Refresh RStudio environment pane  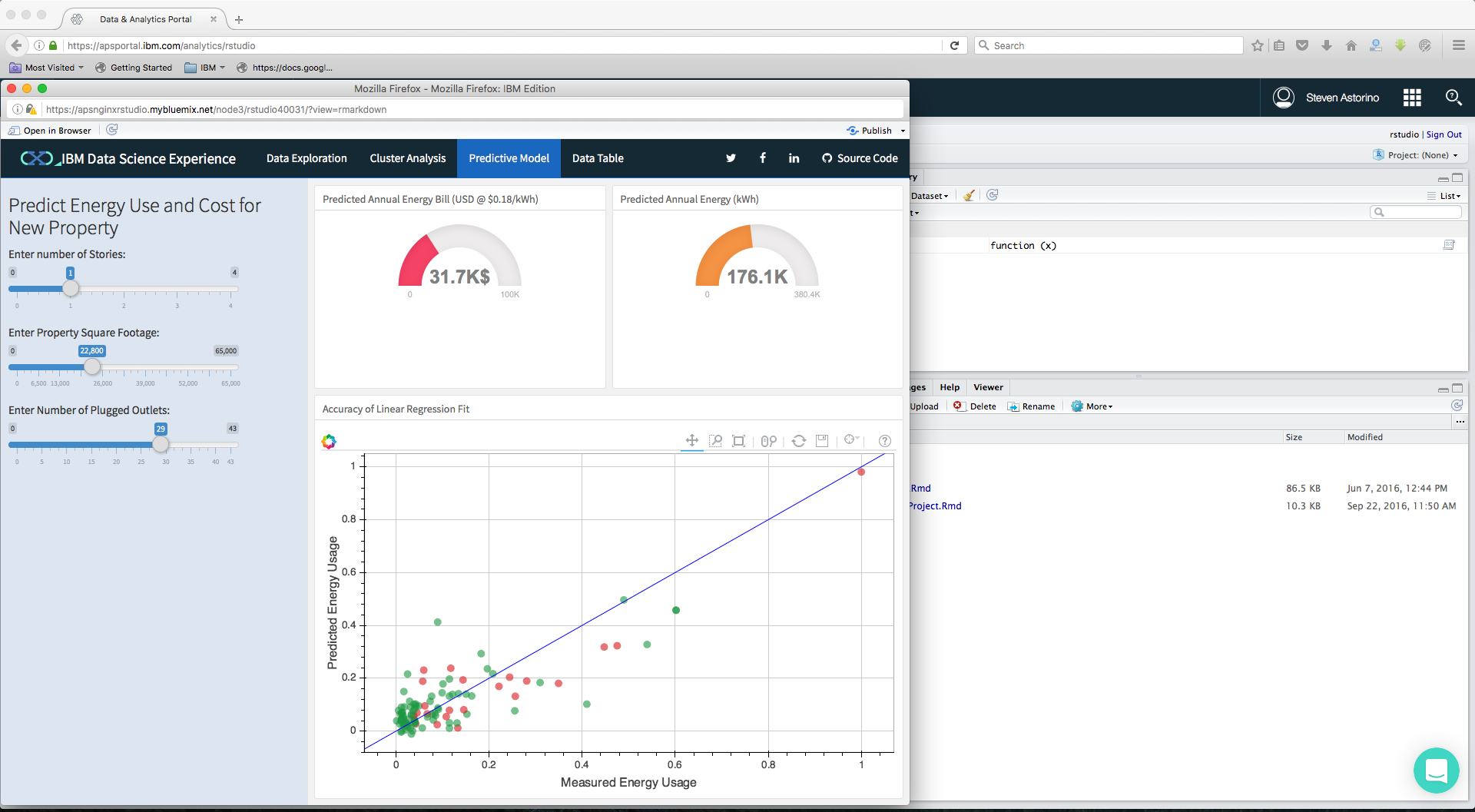pyautogui.click(x=993, y=195)
